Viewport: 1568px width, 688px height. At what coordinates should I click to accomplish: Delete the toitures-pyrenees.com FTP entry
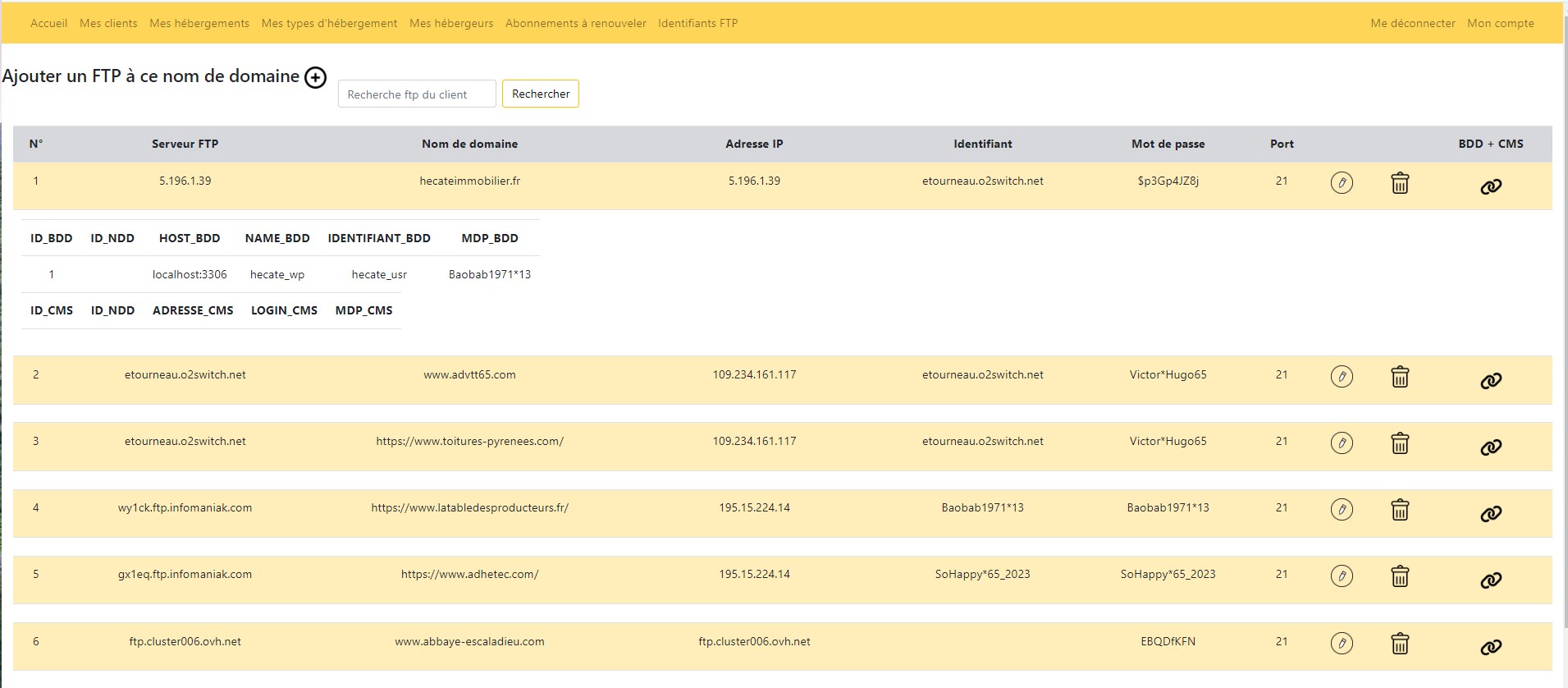tap(1400, 443)
